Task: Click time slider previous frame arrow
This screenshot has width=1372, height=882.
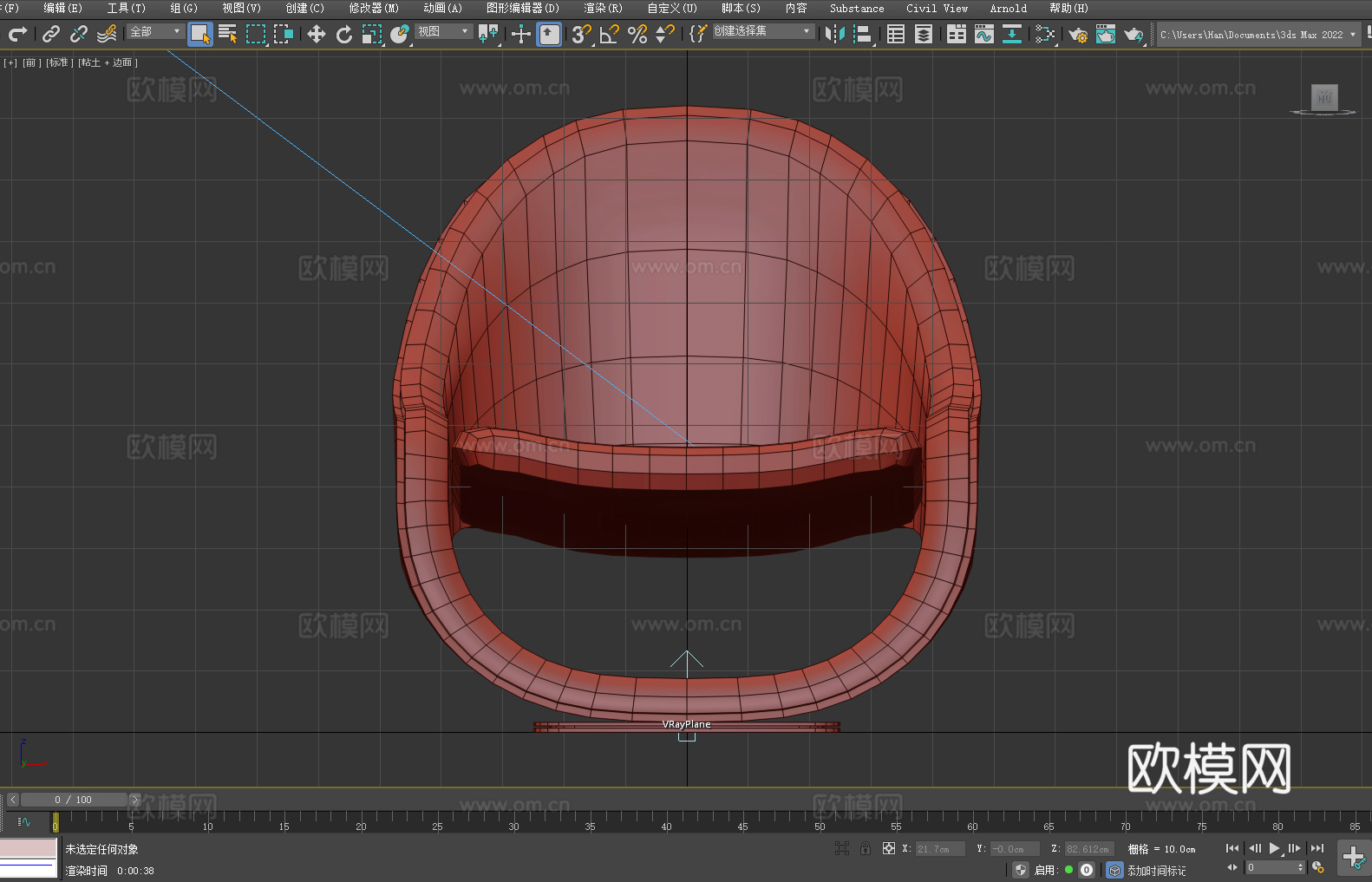Action: (x=13, y=800)
